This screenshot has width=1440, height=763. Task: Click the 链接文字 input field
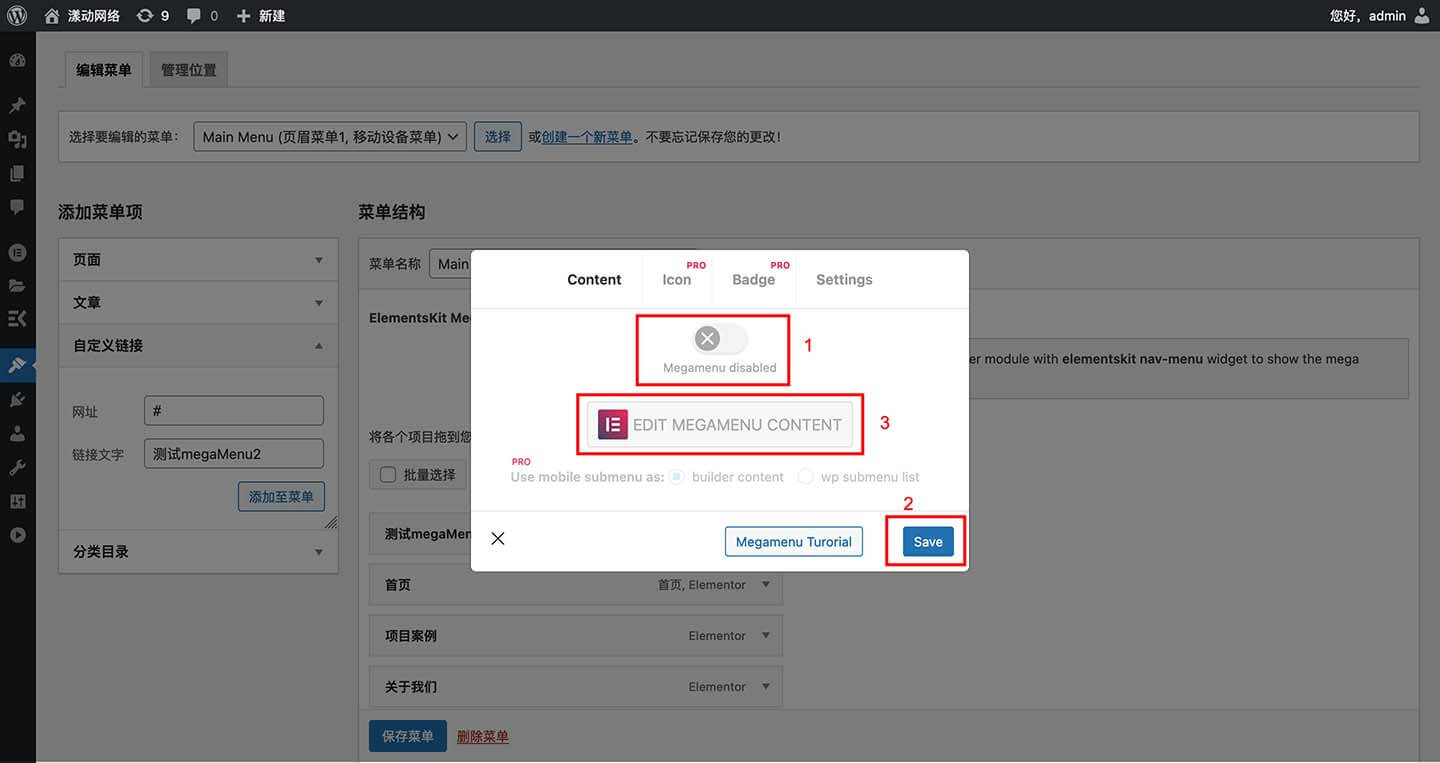point(234,454)
